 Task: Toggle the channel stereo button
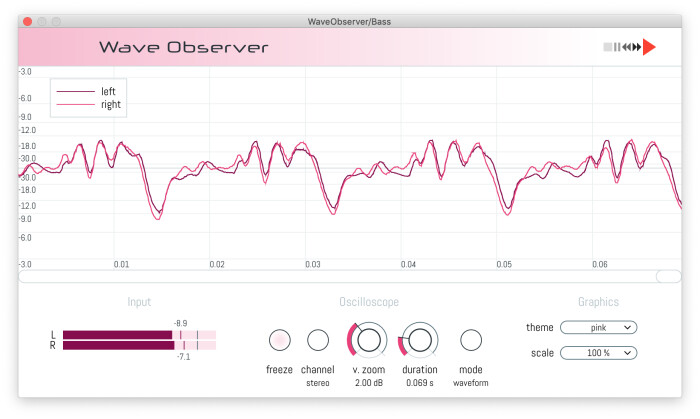pyautogui.click(x=318, y=340)
